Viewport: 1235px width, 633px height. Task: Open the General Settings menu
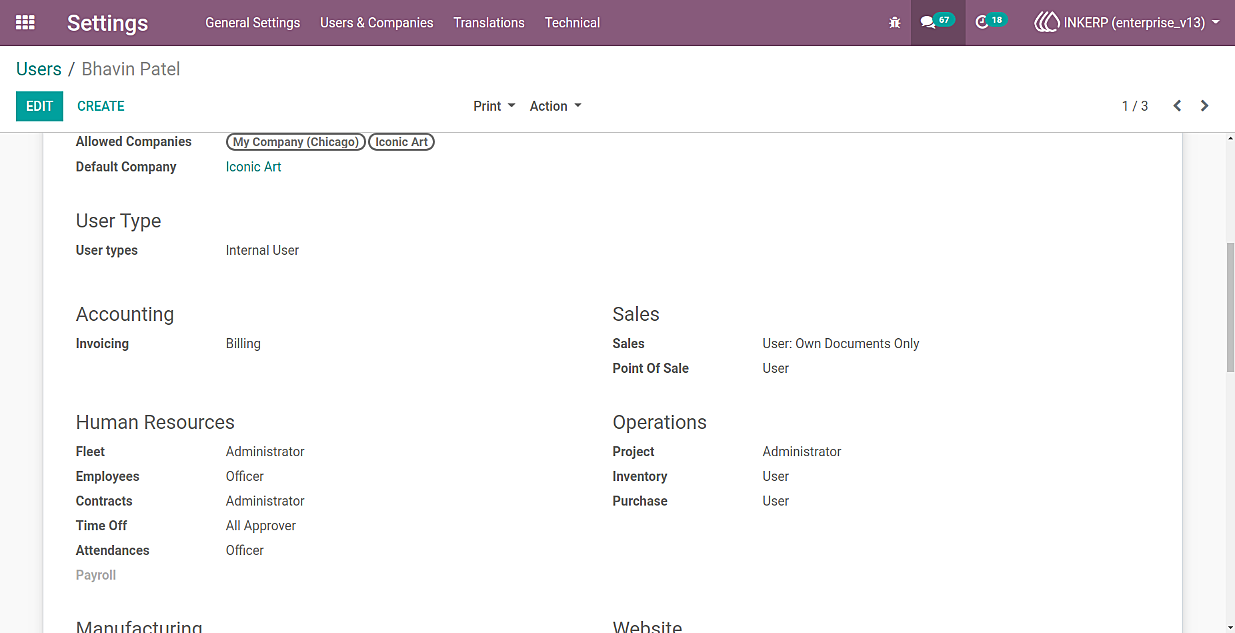pyautogui.click(x=253, y=22)
